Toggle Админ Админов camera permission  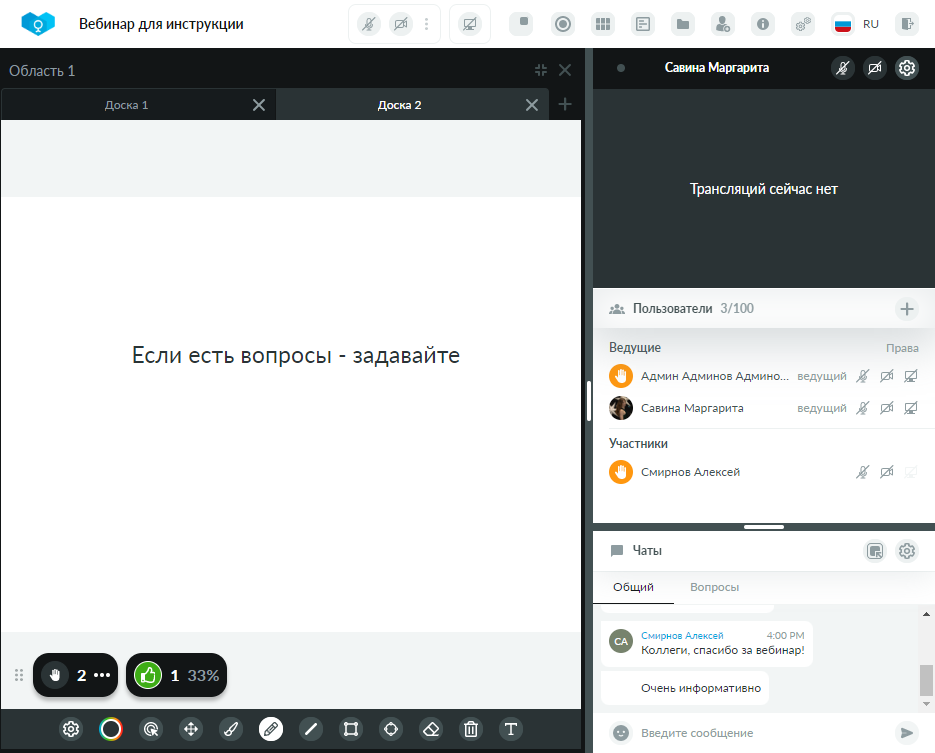pos(887,376)
